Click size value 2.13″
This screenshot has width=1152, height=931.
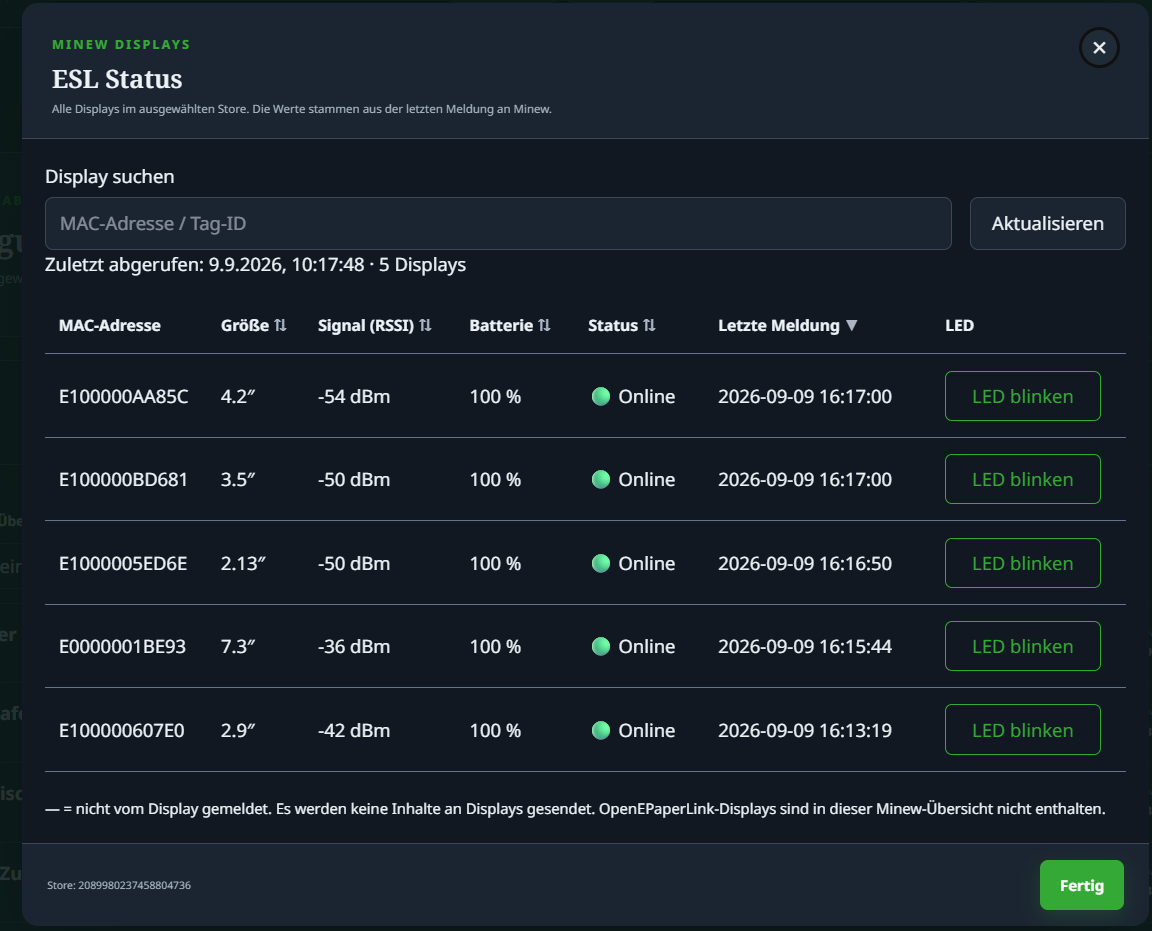[x=242, y=564]
